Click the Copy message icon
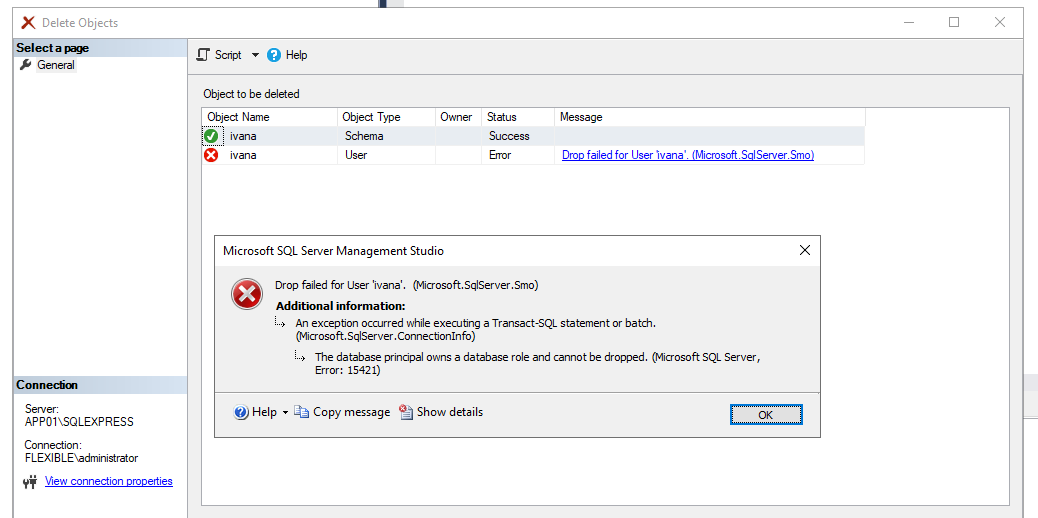This screenshot has height=518, width=1038. [x=301, y=412]
